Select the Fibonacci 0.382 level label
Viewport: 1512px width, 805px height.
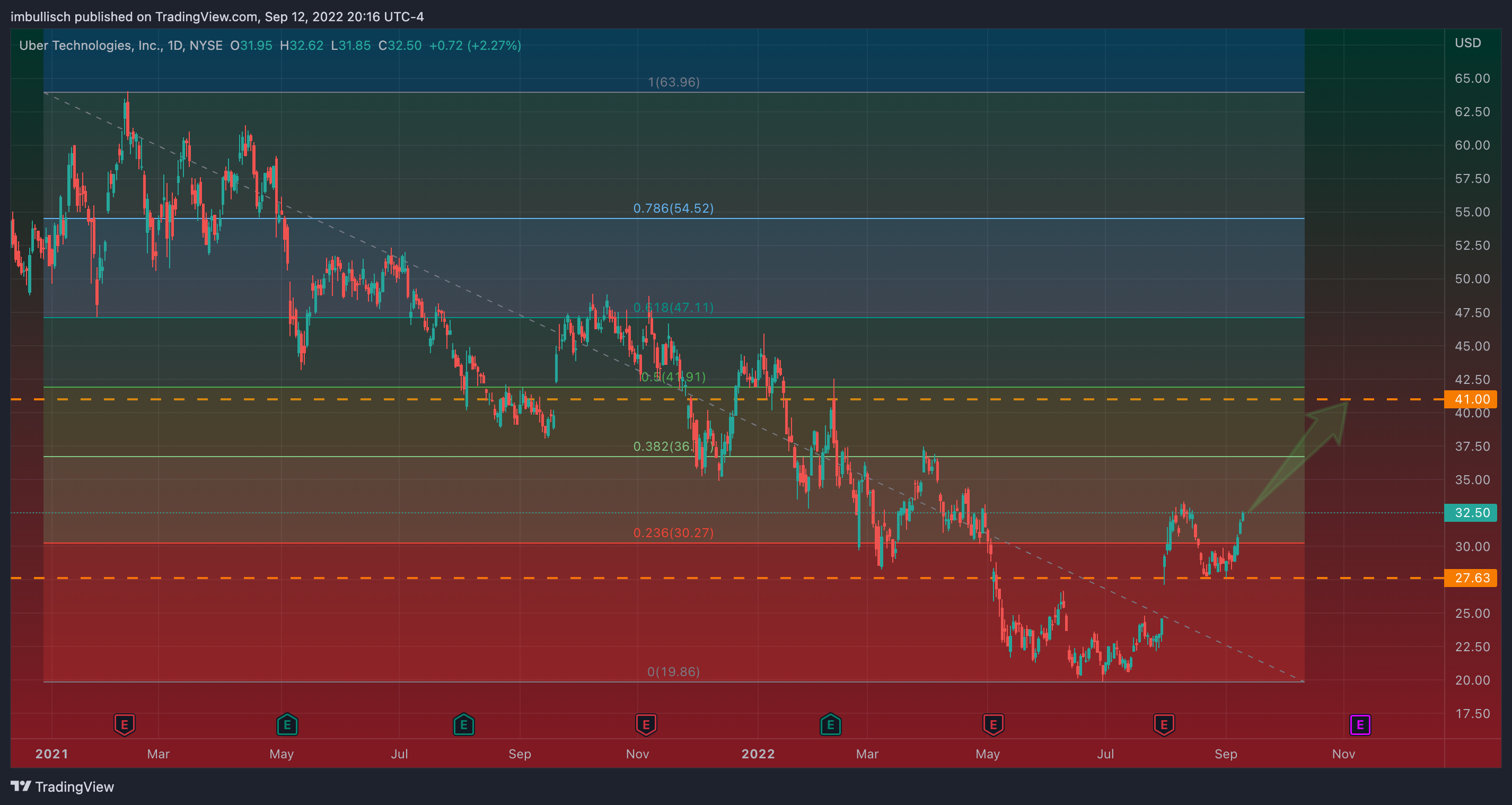tap(673, 447)
